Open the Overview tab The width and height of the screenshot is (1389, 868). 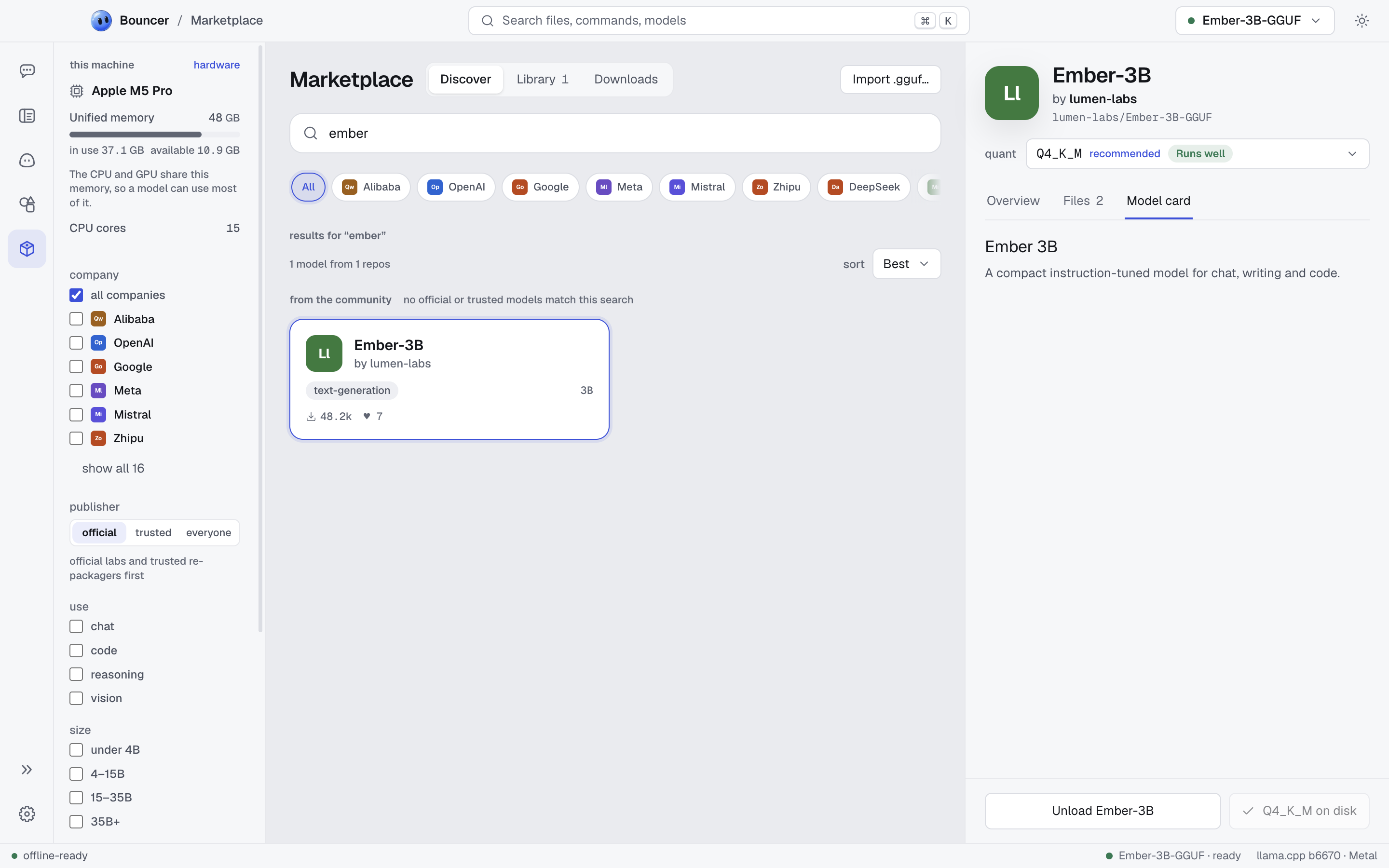[1012, 201]
